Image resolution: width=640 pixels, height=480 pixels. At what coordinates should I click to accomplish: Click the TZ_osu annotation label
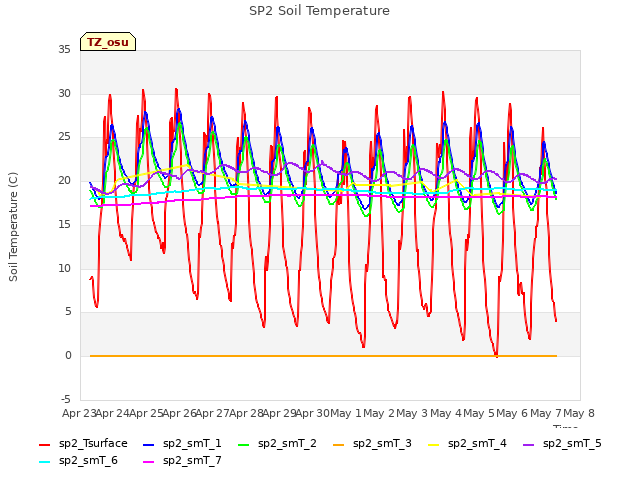pos(108,42)
